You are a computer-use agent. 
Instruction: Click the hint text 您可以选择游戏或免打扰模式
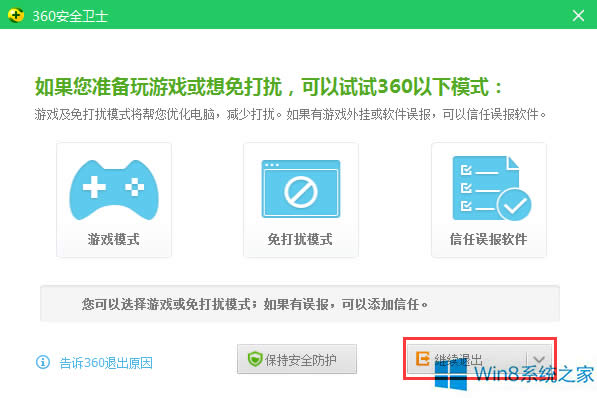click(x=254, y=304)
